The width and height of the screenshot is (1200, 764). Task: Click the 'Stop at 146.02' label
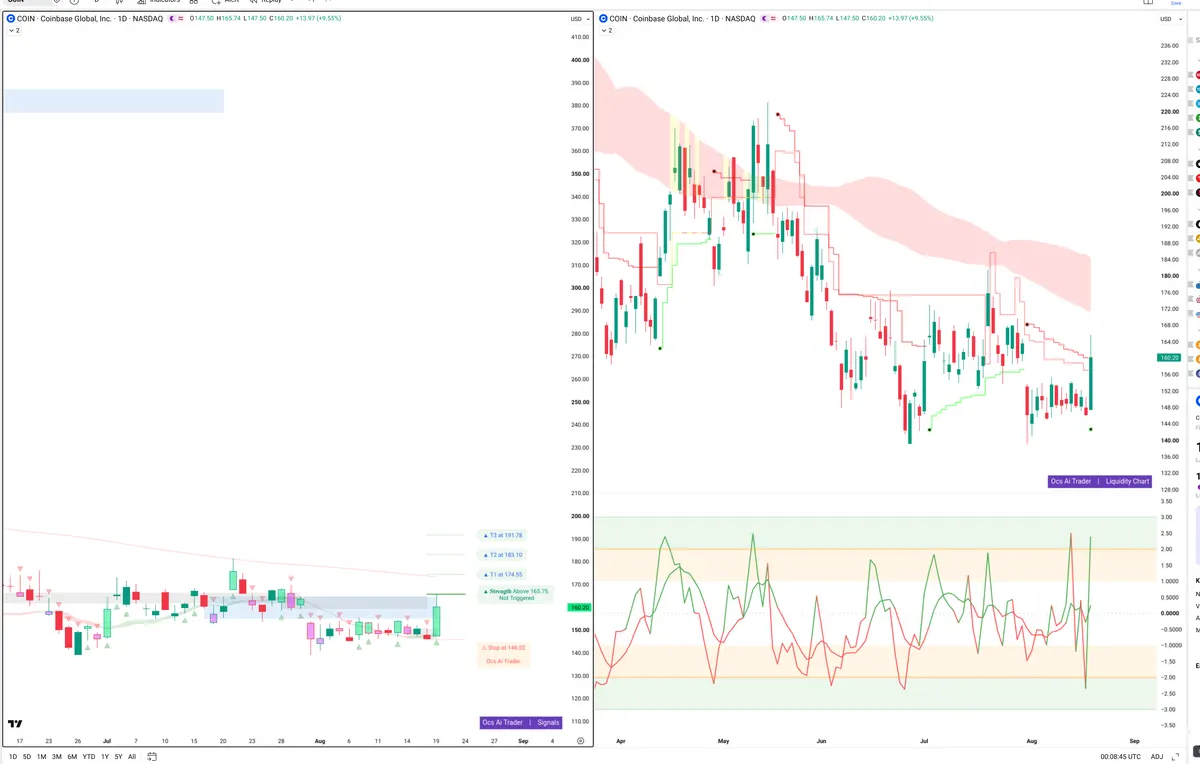click(504, 648)
